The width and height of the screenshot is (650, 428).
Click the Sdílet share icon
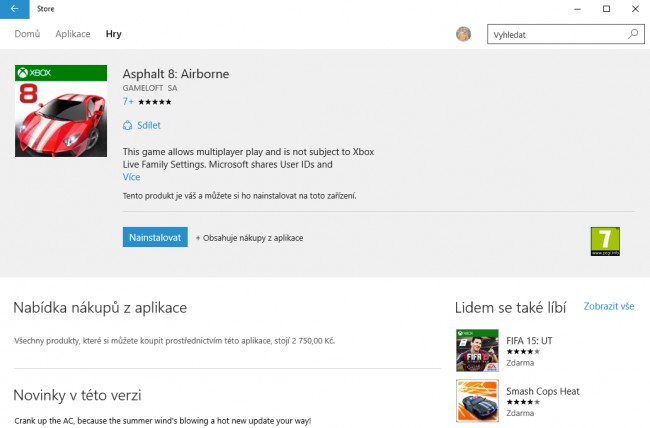tap(128, 125)
